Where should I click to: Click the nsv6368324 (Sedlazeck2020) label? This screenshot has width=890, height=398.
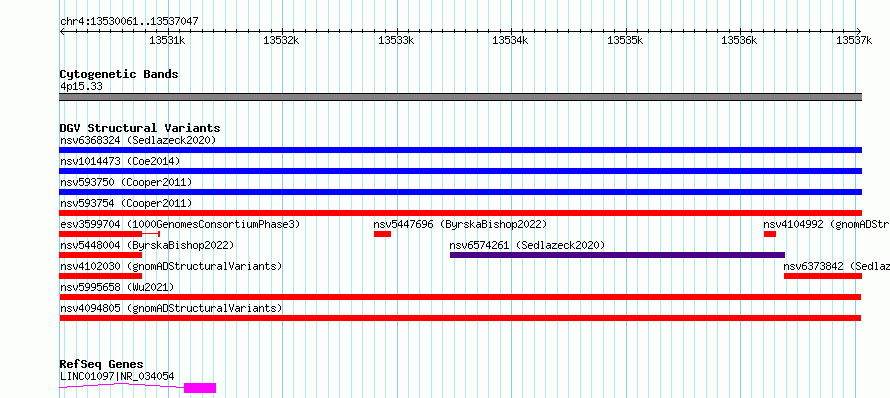click(x=138, y=140)
